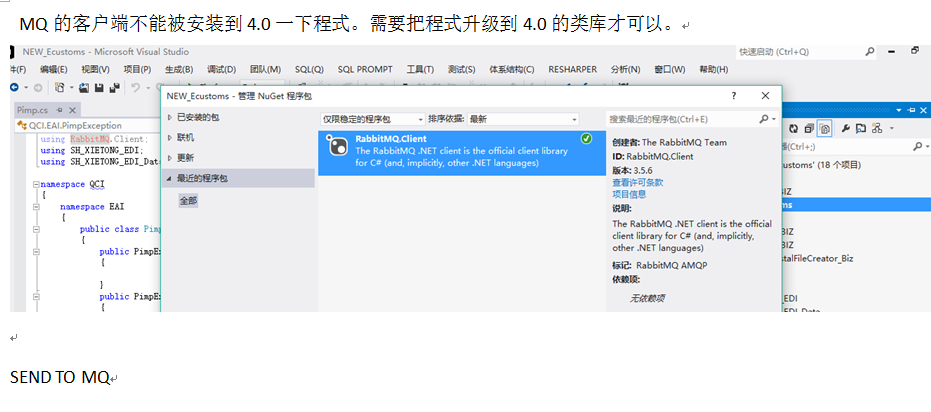Toggle Solution Explorer Show All Files icon
This screenshot has width=931, height=412.
(x=825, y=128)
